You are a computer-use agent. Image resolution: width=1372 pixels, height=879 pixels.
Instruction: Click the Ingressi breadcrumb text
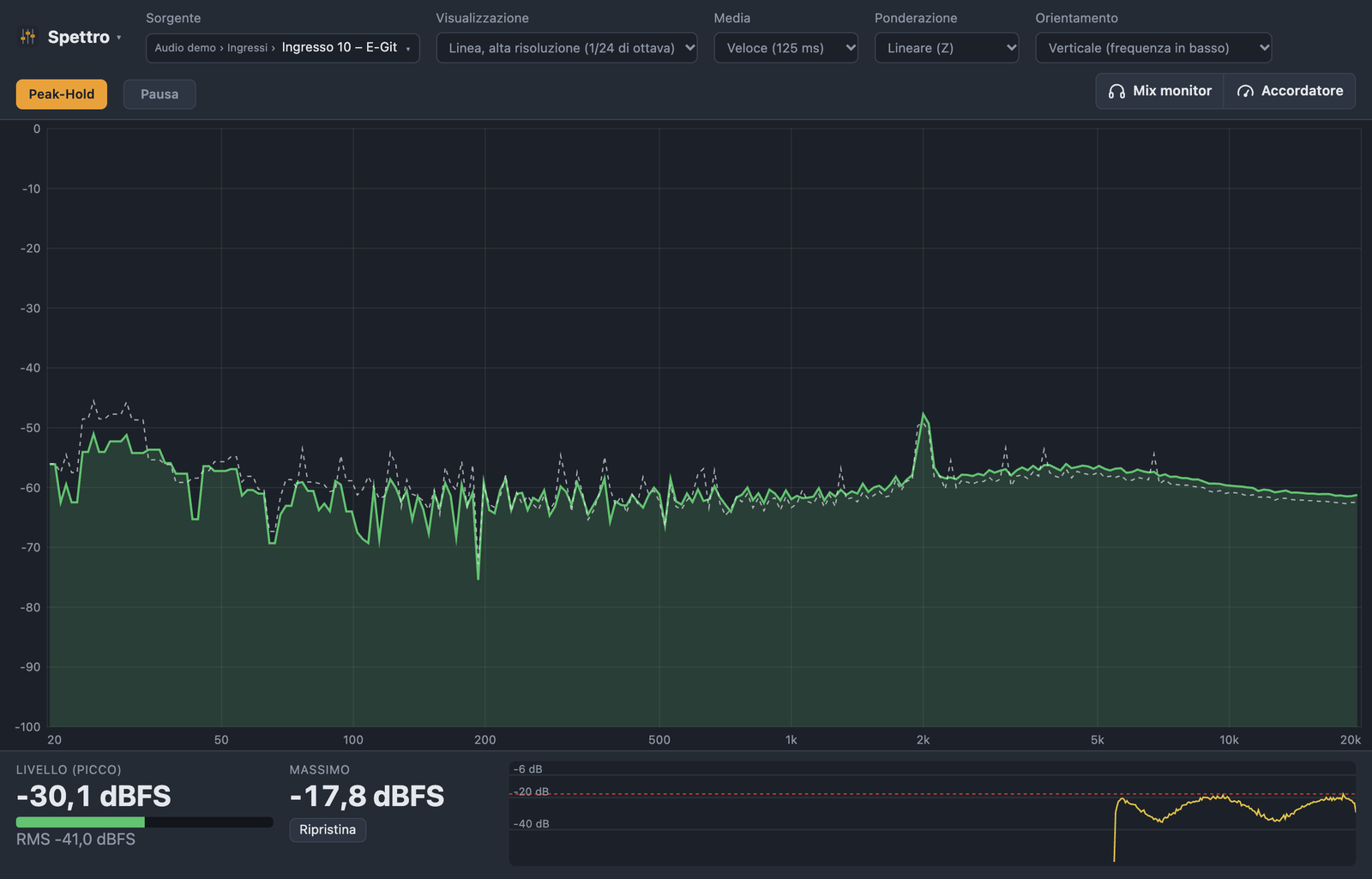(247, 48)
